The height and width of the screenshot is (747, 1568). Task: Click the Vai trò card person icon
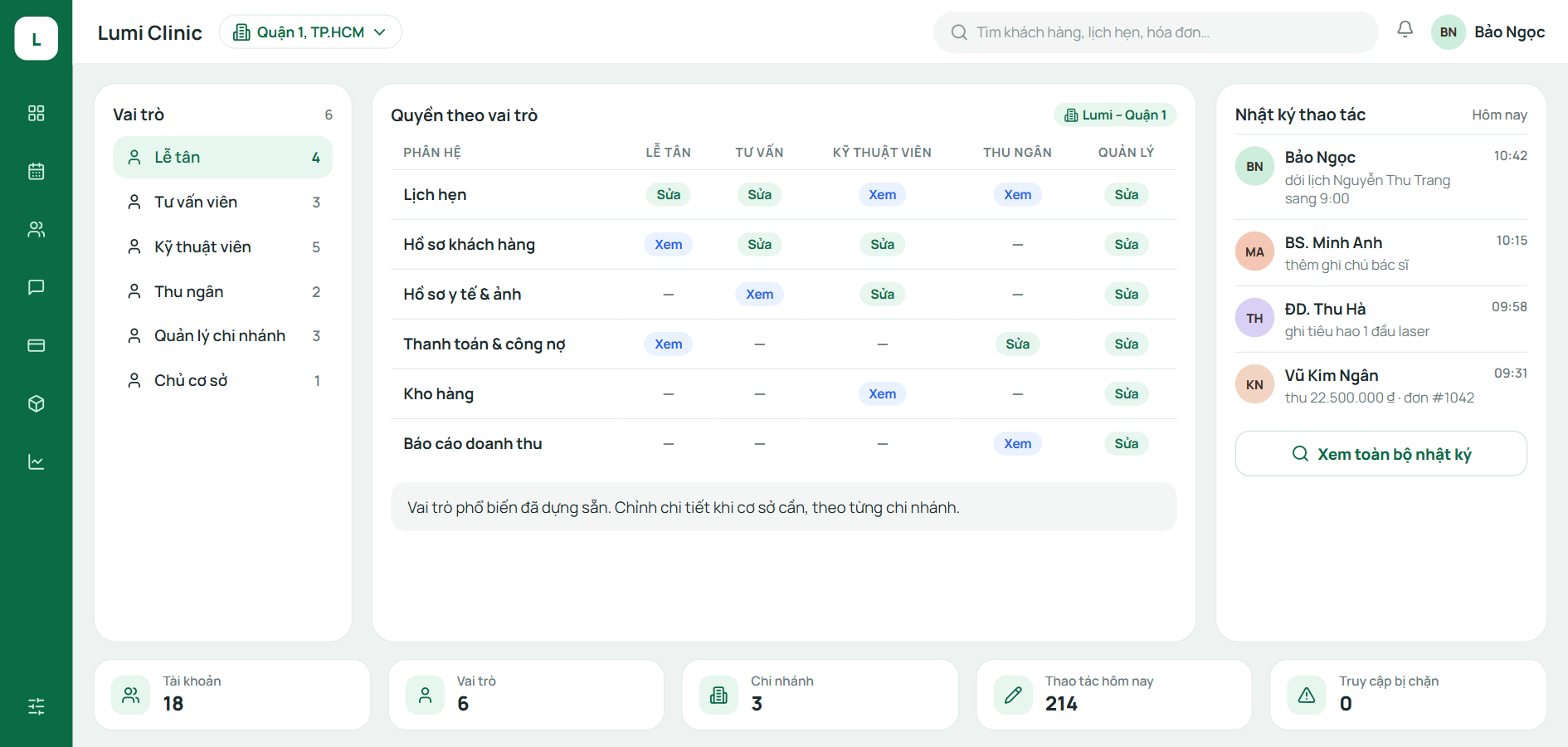(x=425, y=695)
